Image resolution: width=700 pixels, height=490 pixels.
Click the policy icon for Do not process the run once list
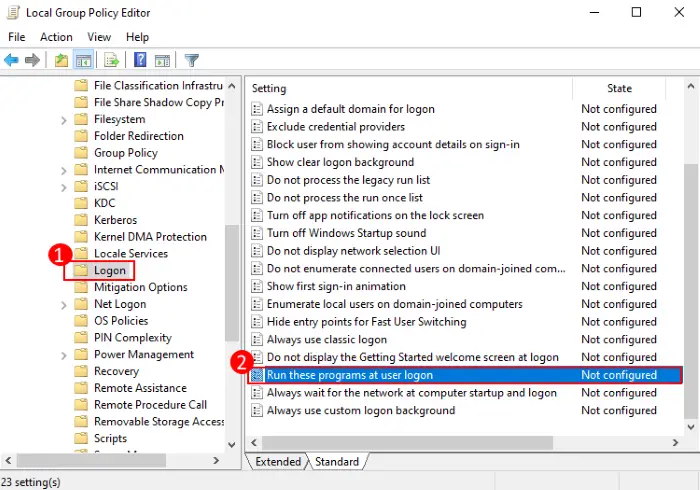coord(257,198)
